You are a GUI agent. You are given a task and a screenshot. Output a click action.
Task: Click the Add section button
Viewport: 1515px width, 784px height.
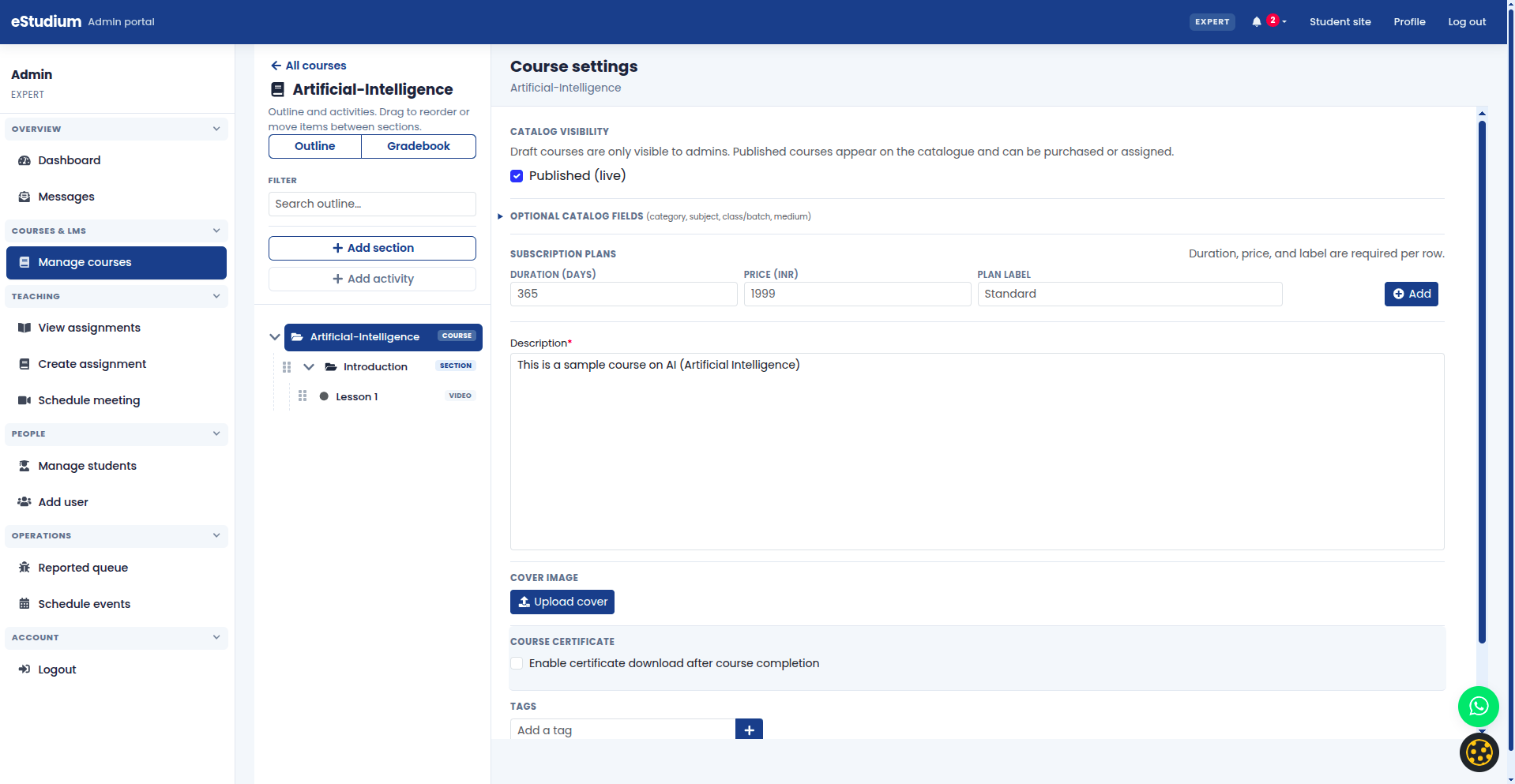click(372, 248)
